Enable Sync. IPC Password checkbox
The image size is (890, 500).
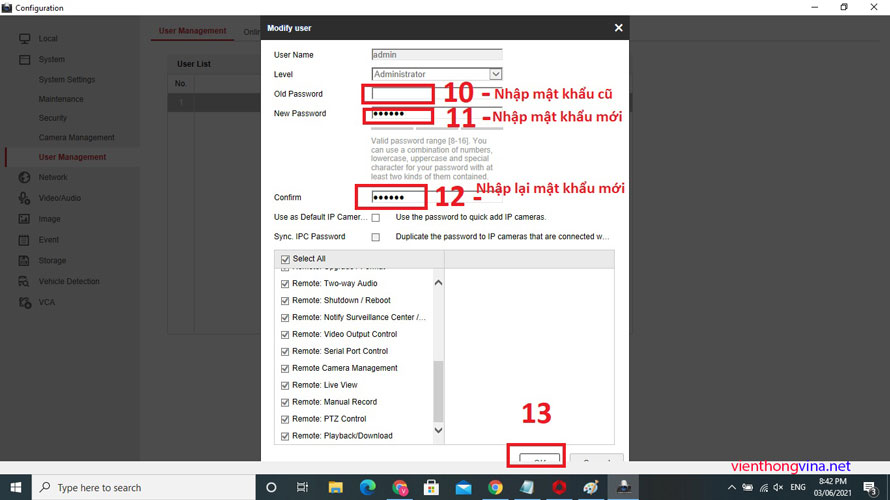(376, 237)
